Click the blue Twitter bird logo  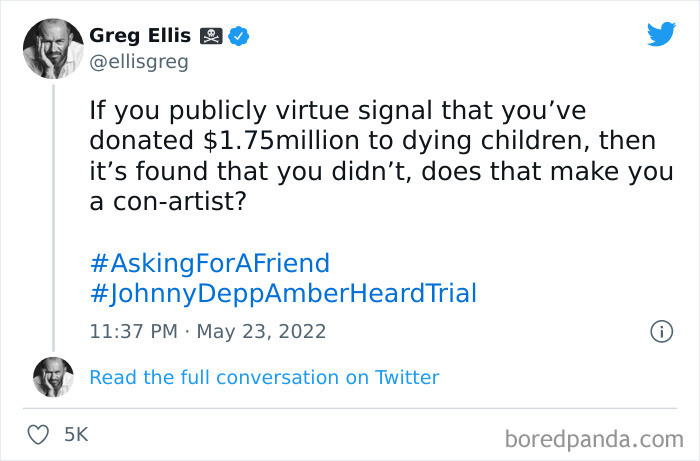[x=660, y=34]
